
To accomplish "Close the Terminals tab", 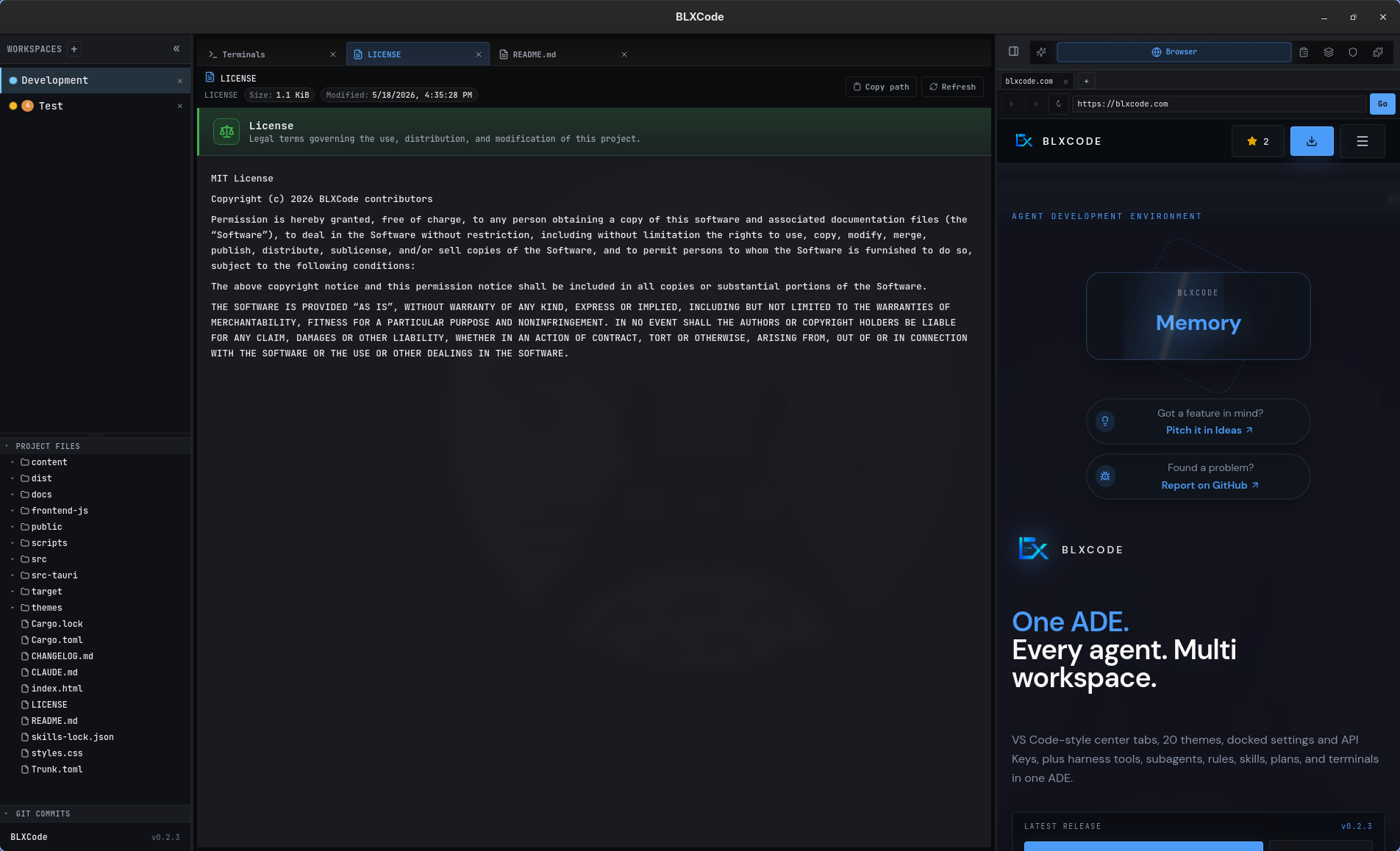I will click(x=333, y=54).
